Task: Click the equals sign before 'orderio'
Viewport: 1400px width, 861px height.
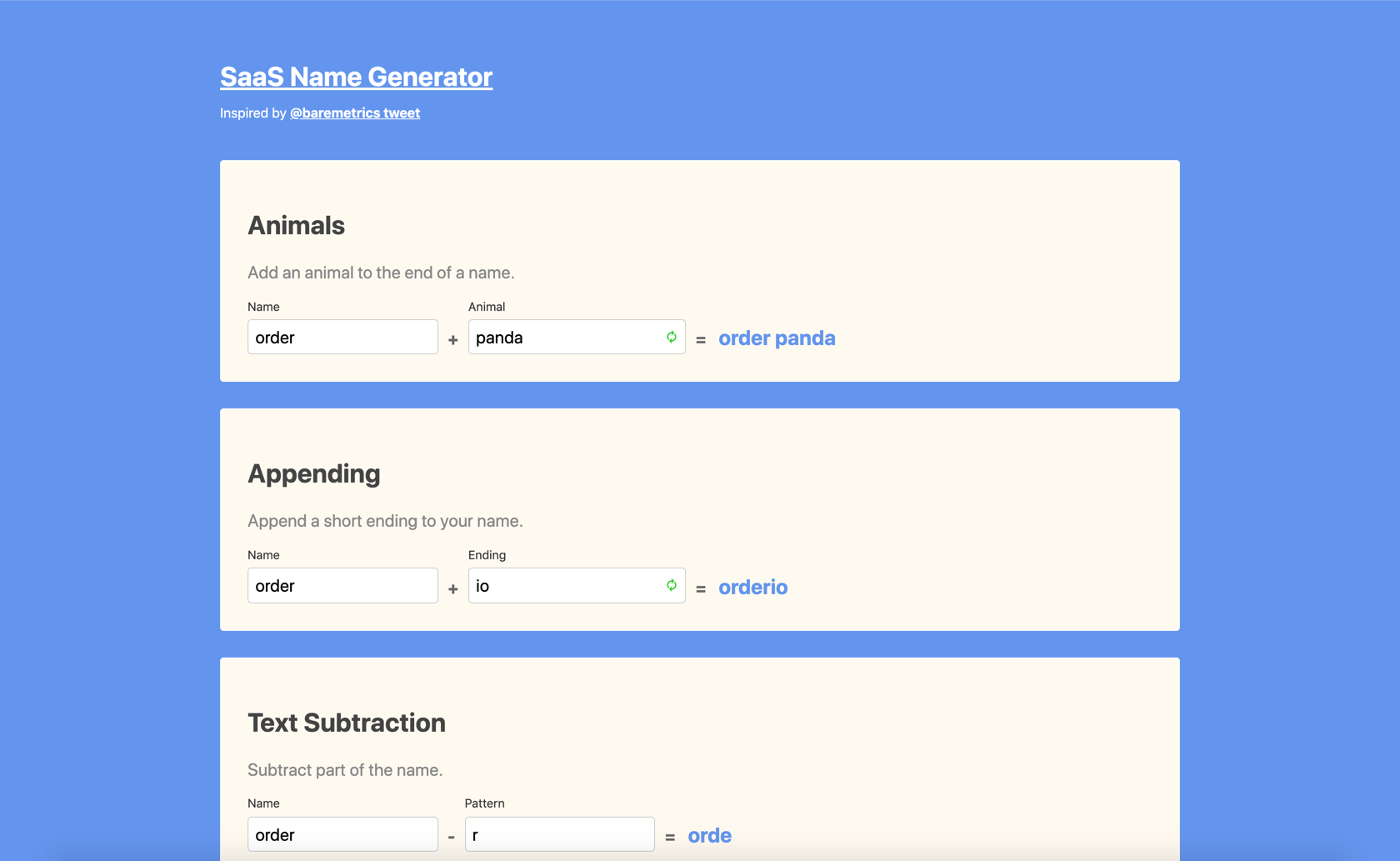Action: click(701, 587)
